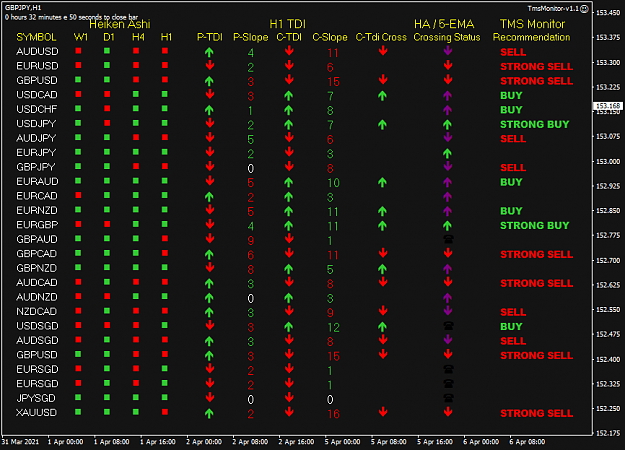625x450 pixels.
Task: Select the JPYSGD symbol label
Action: [x=36, y=398]
